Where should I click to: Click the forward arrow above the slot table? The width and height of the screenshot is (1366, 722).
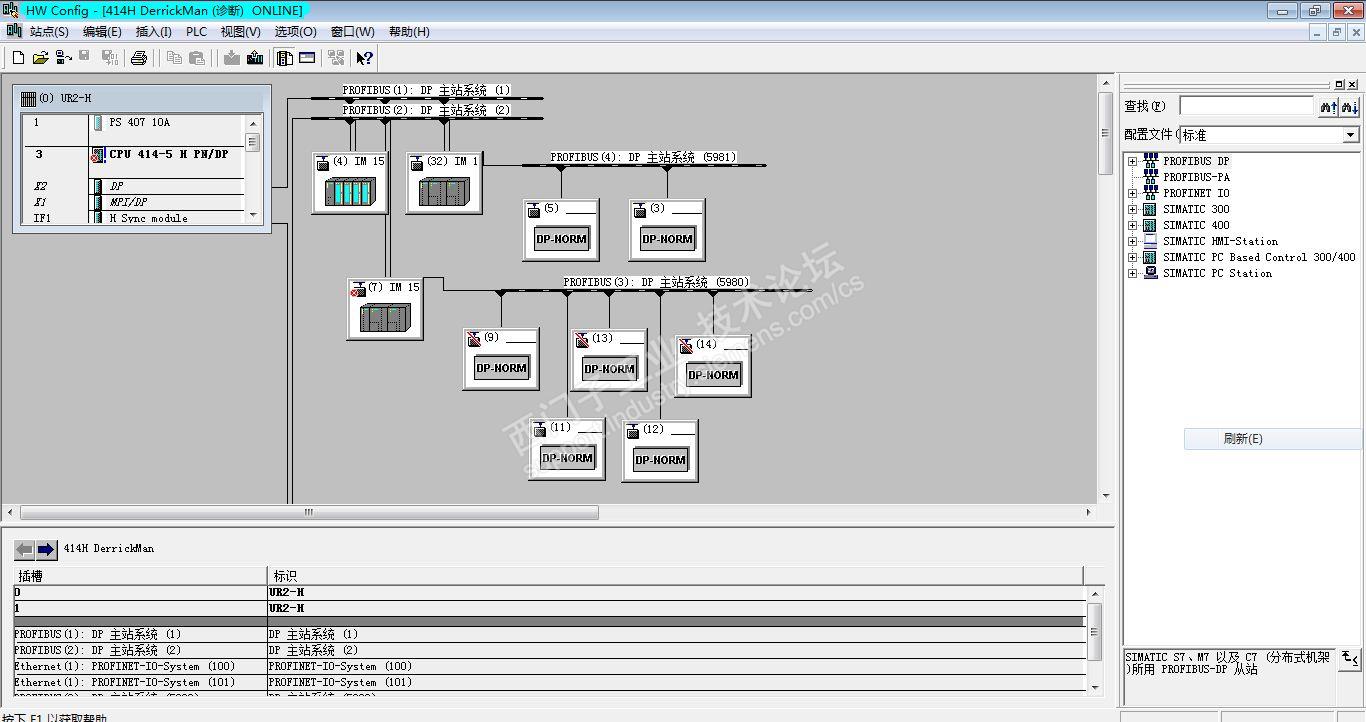point(46,549)
